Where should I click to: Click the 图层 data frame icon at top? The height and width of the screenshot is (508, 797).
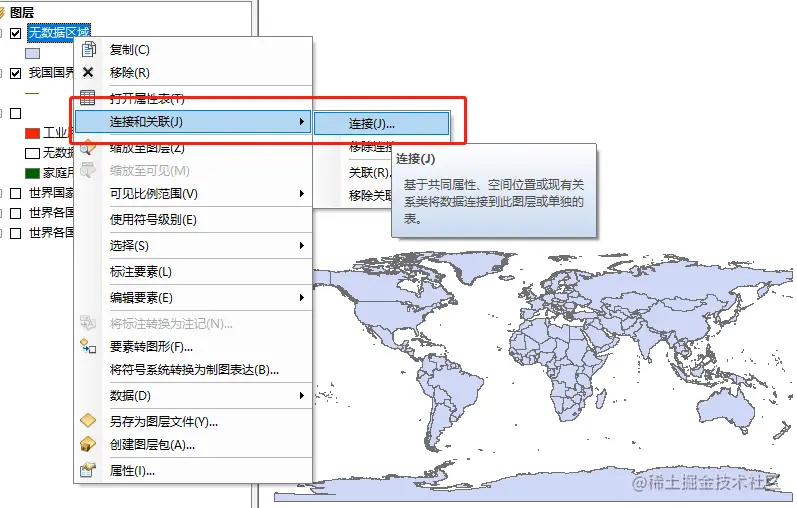[2, 12]
